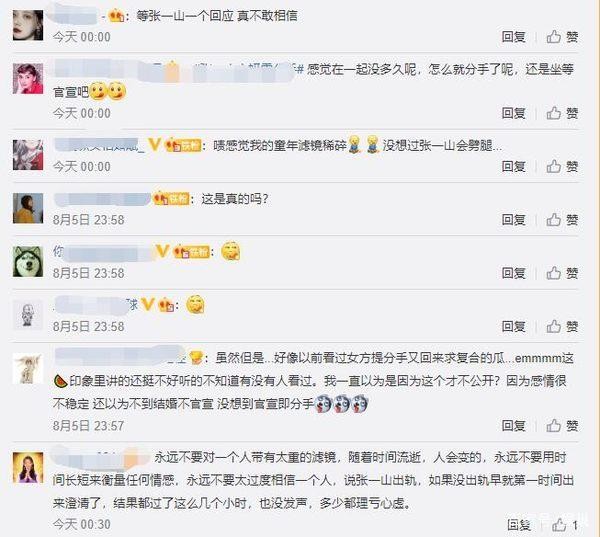600x537 pixels.
Task: Click the red-clothed woman avatar
Action: pos(28,79)
